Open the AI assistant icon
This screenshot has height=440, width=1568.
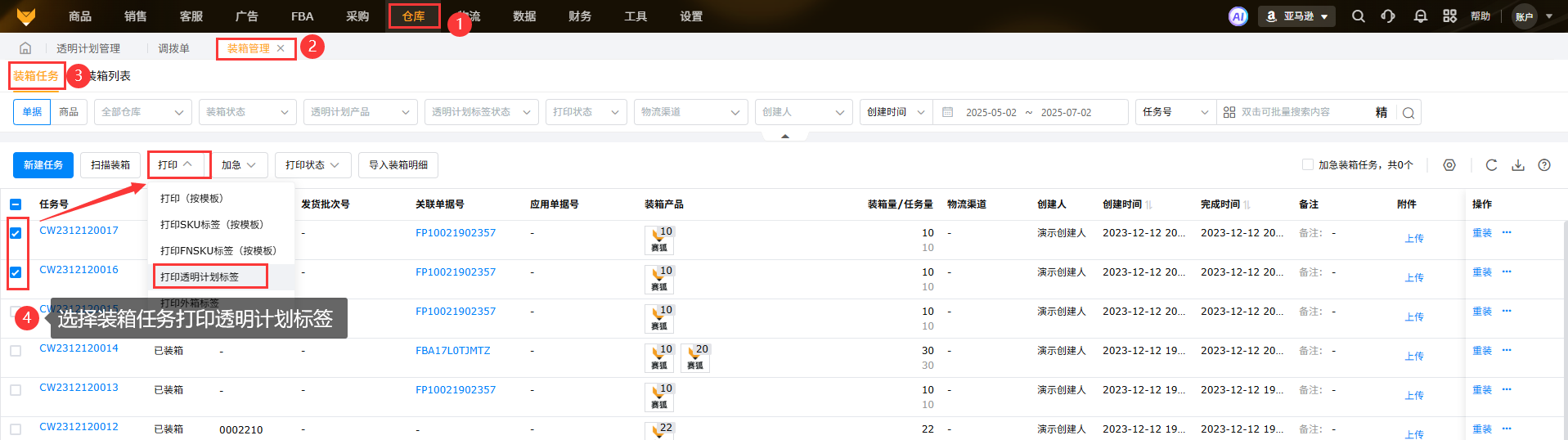coord(1238,16)
